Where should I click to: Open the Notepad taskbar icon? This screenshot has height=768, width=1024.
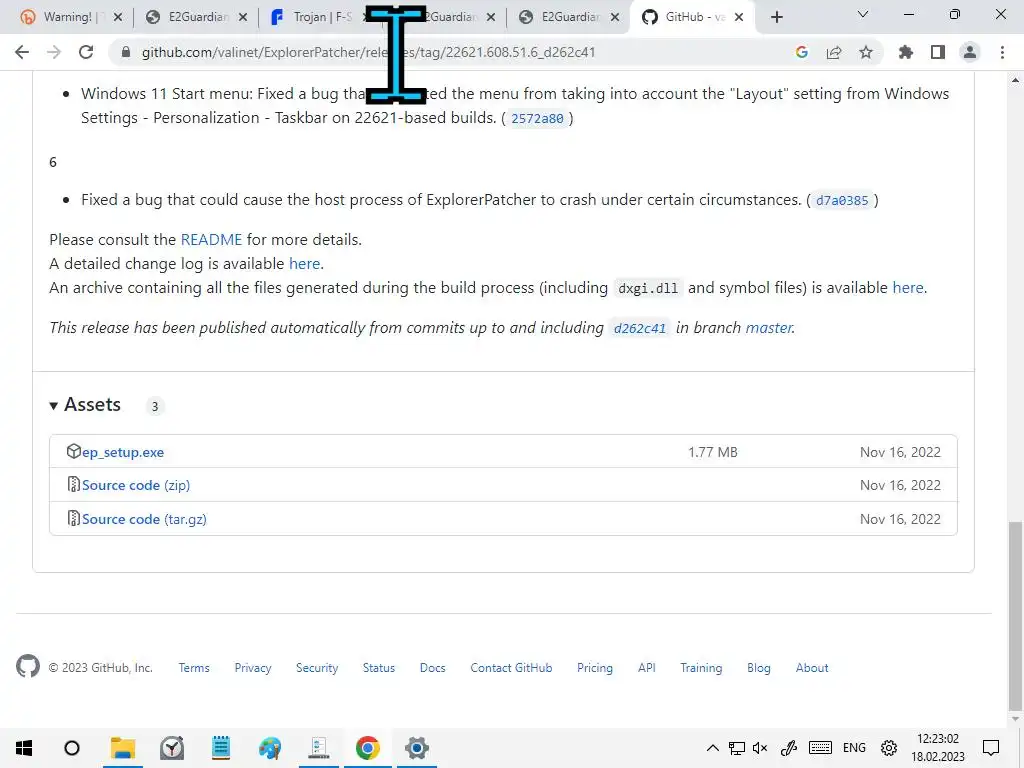point(221,748)
